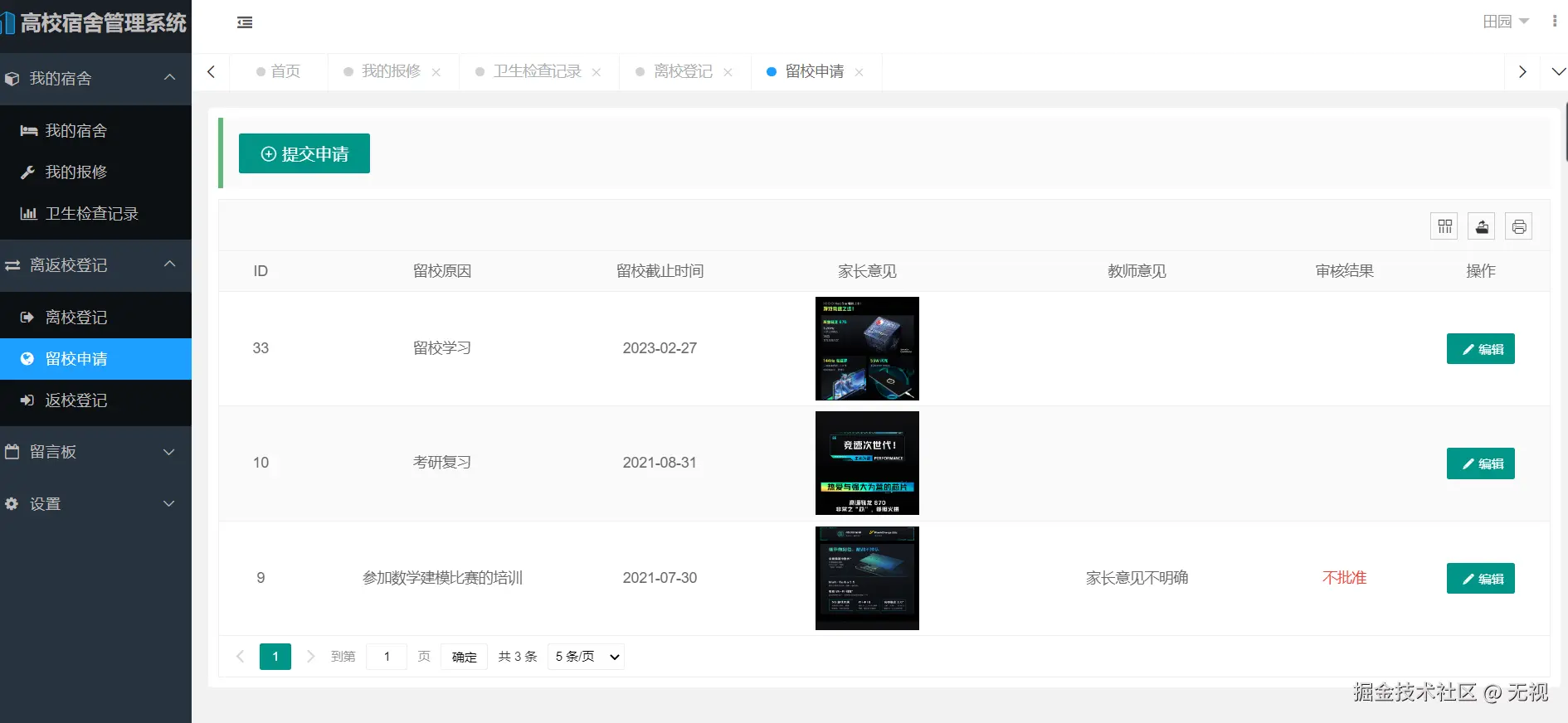Edit the record with ID 33
Screen dimensions: 1568x723
1480,349
